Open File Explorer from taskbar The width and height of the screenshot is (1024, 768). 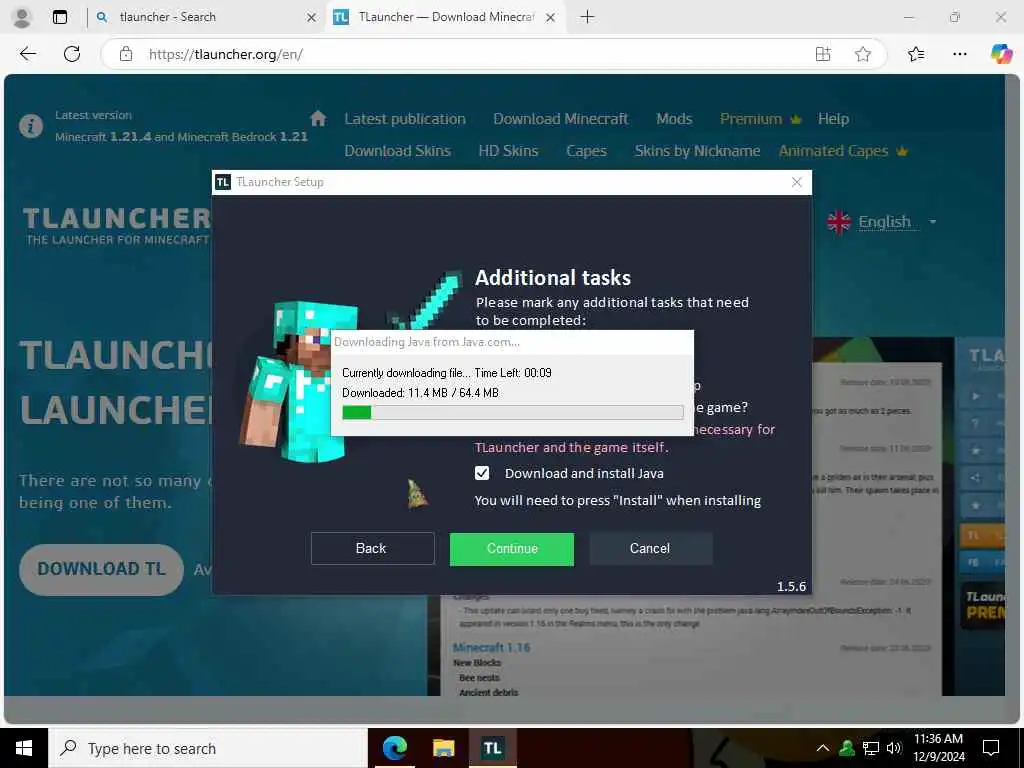(443, 748)
